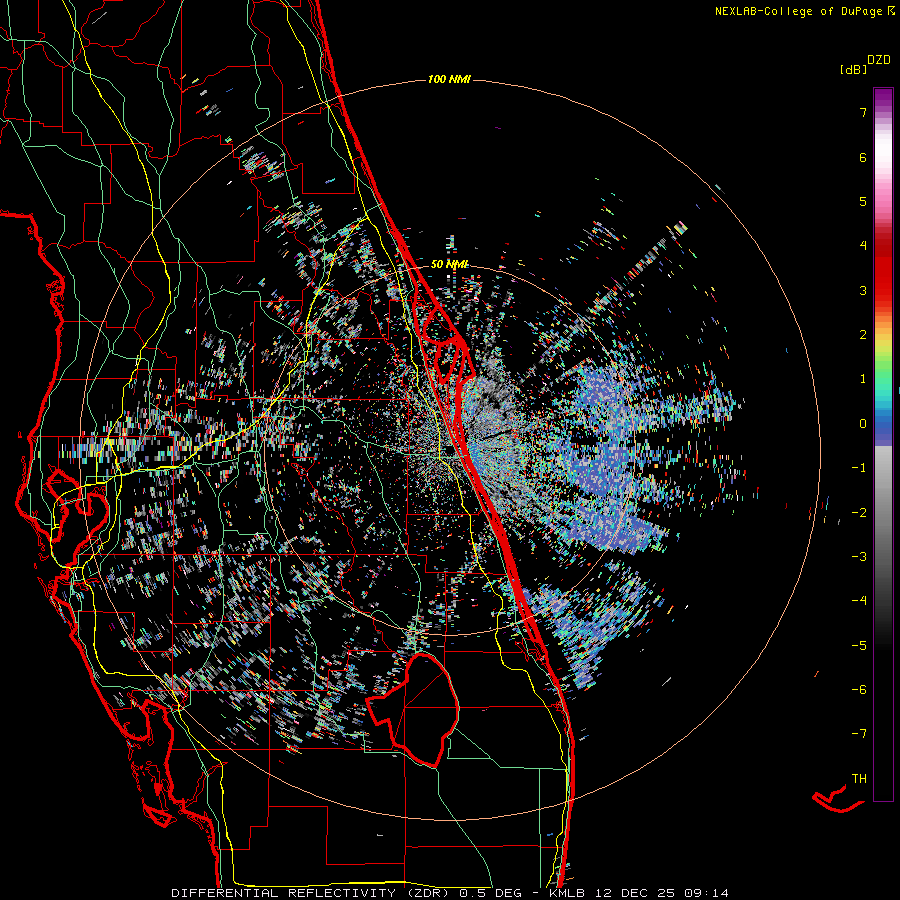This screenshot has height=900, width=900.
Task: Click the -3 value on color scale
Action: [x=859, y=556]
